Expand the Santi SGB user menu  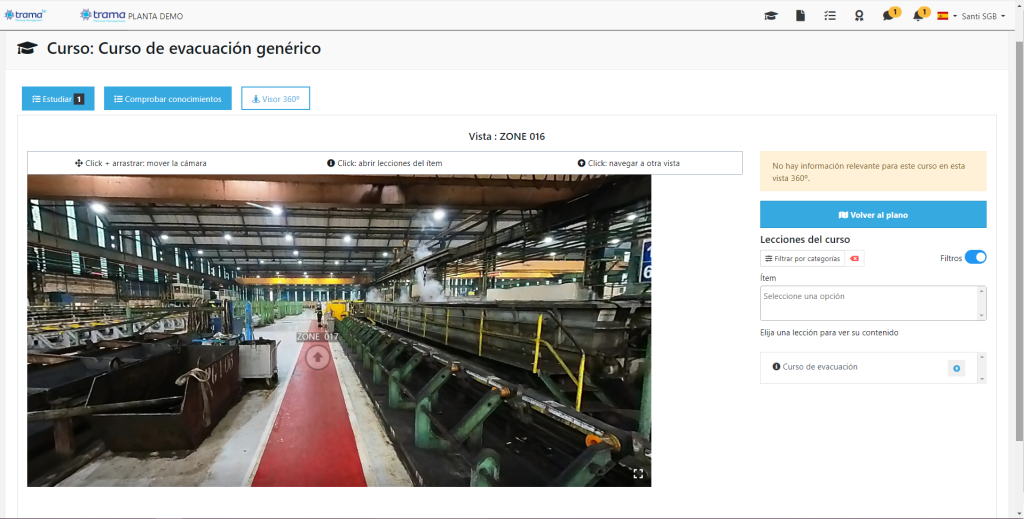983,16
